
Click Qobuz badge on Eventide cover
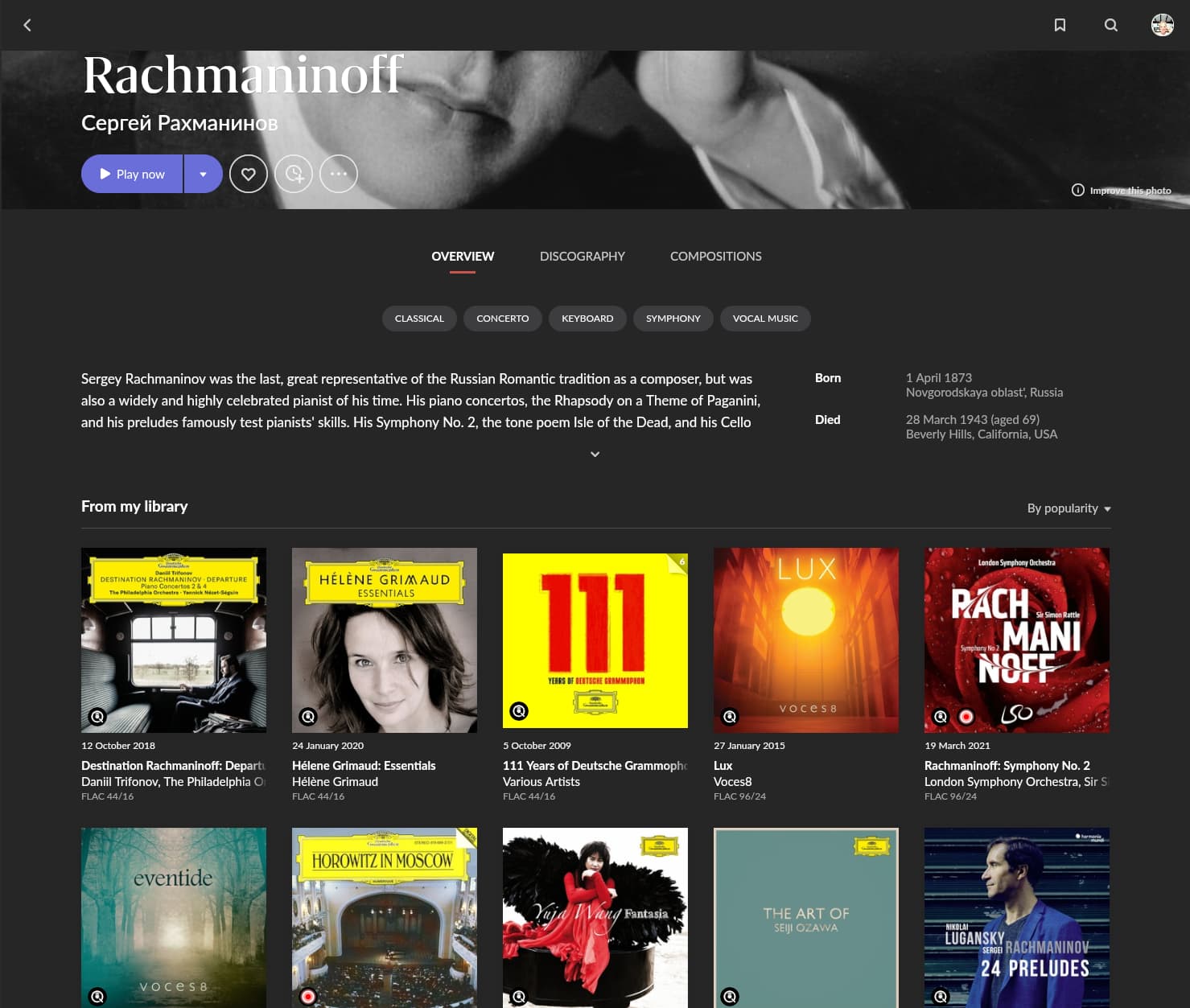pyautogui.click(x=97, y=997)
